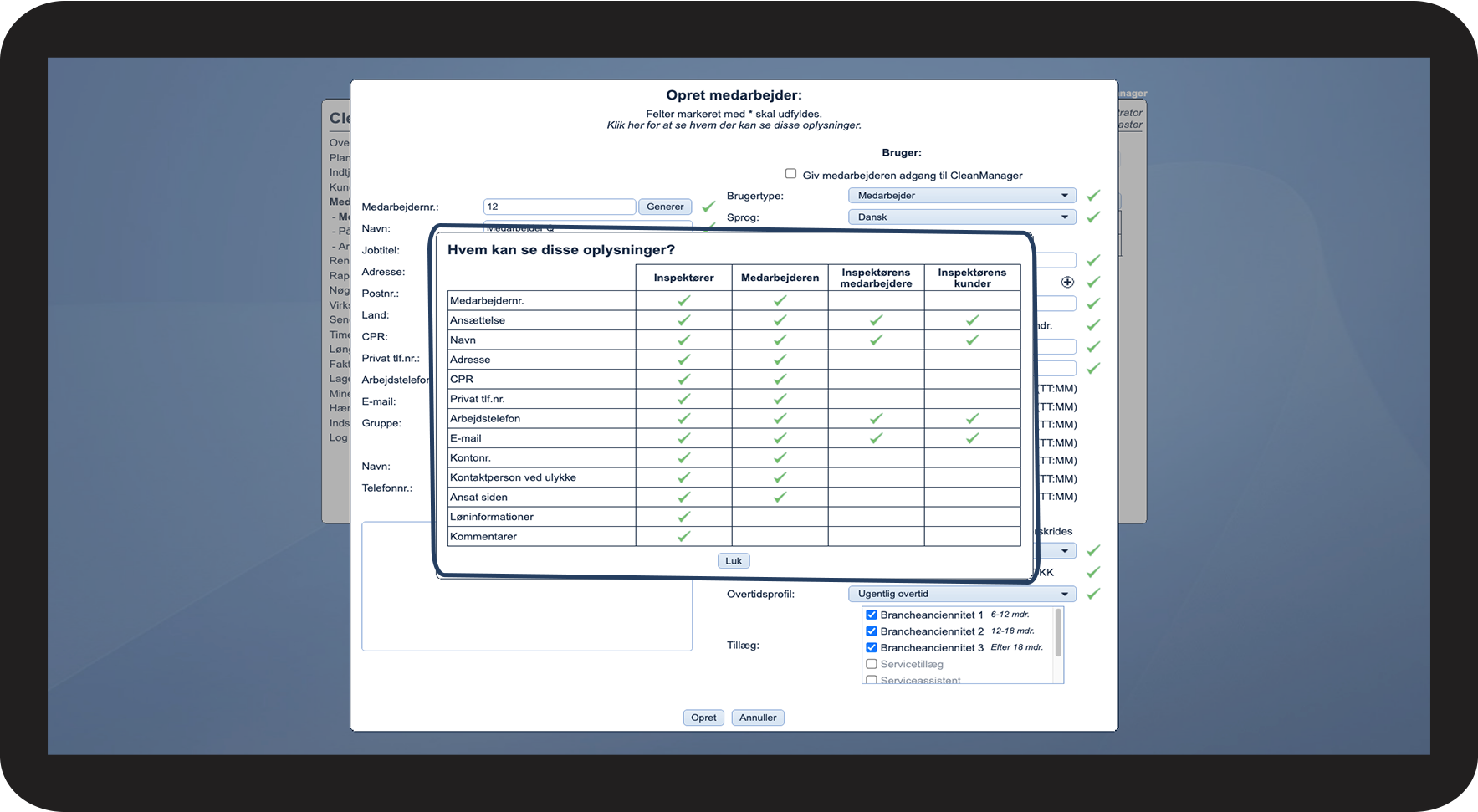
Task: Click the Opret button
Action: tap(703, 718)
